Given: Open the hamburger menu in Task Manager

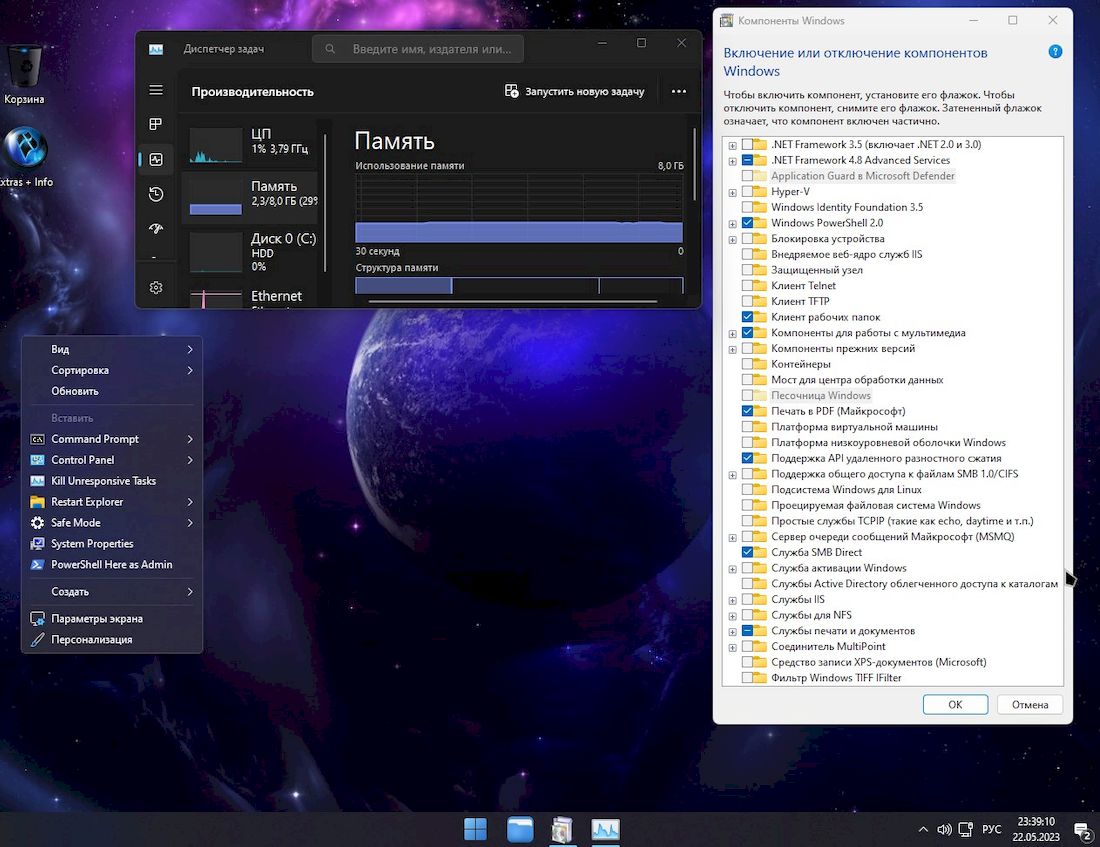Looking at the screenshot, I should click(x=156, y=90).
